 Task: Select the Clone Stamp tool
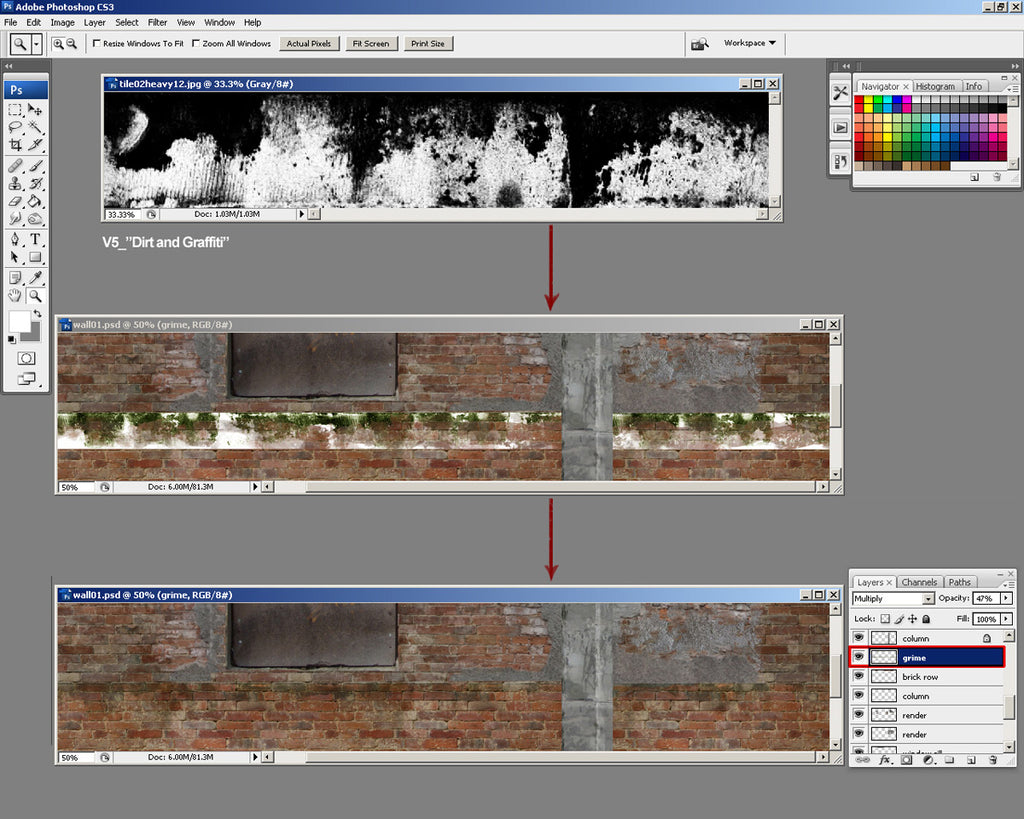click(15, 183)
